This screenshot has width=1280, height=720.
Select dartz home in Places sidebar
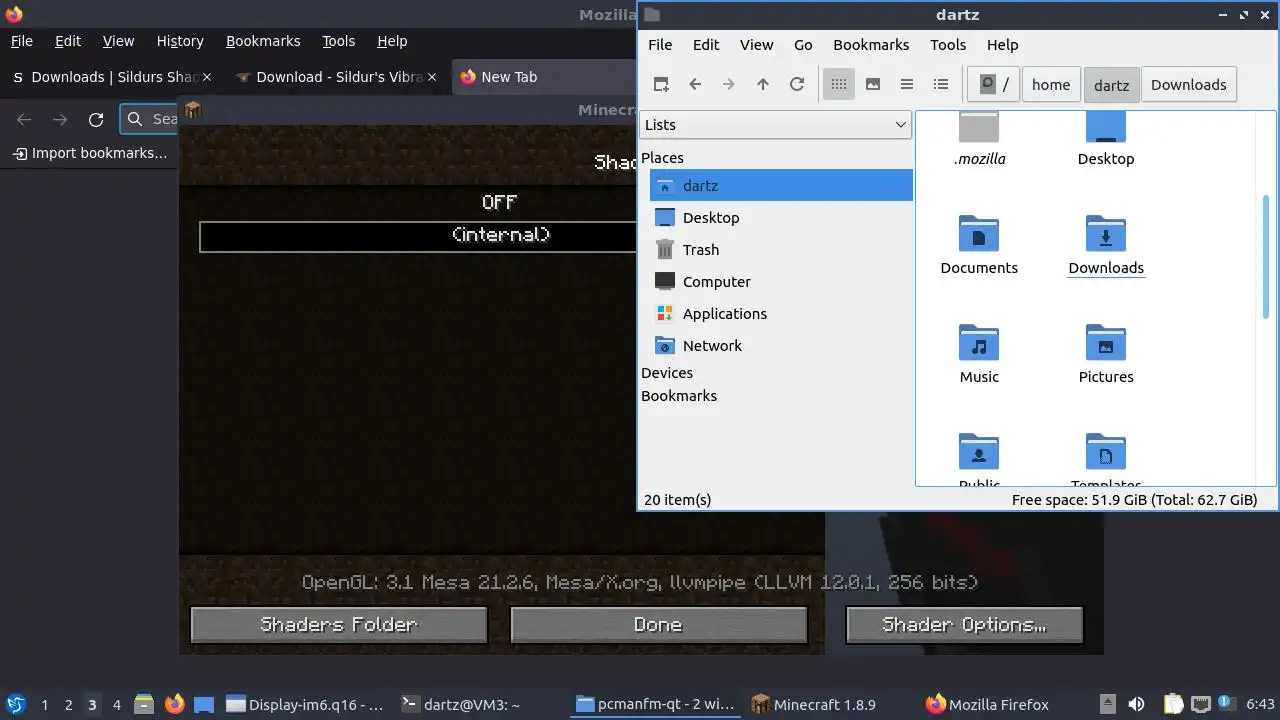(x=781, y=186)
